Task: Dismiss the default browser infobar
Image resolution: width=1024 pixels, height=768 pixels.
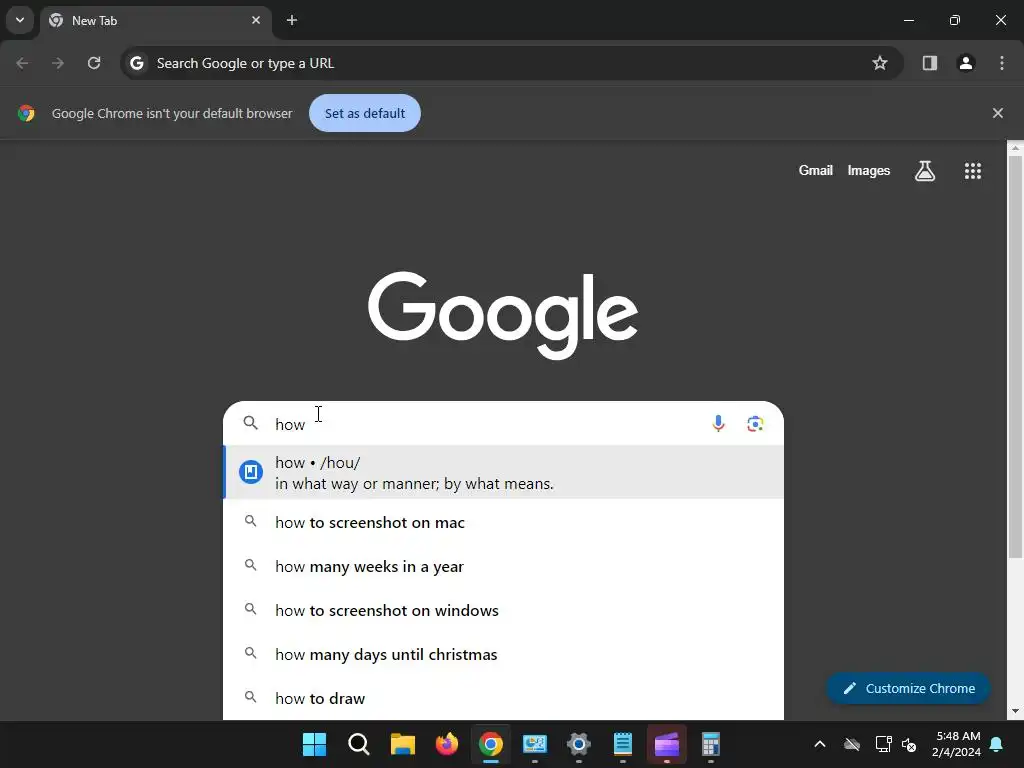Action: (x=997, y=113)
